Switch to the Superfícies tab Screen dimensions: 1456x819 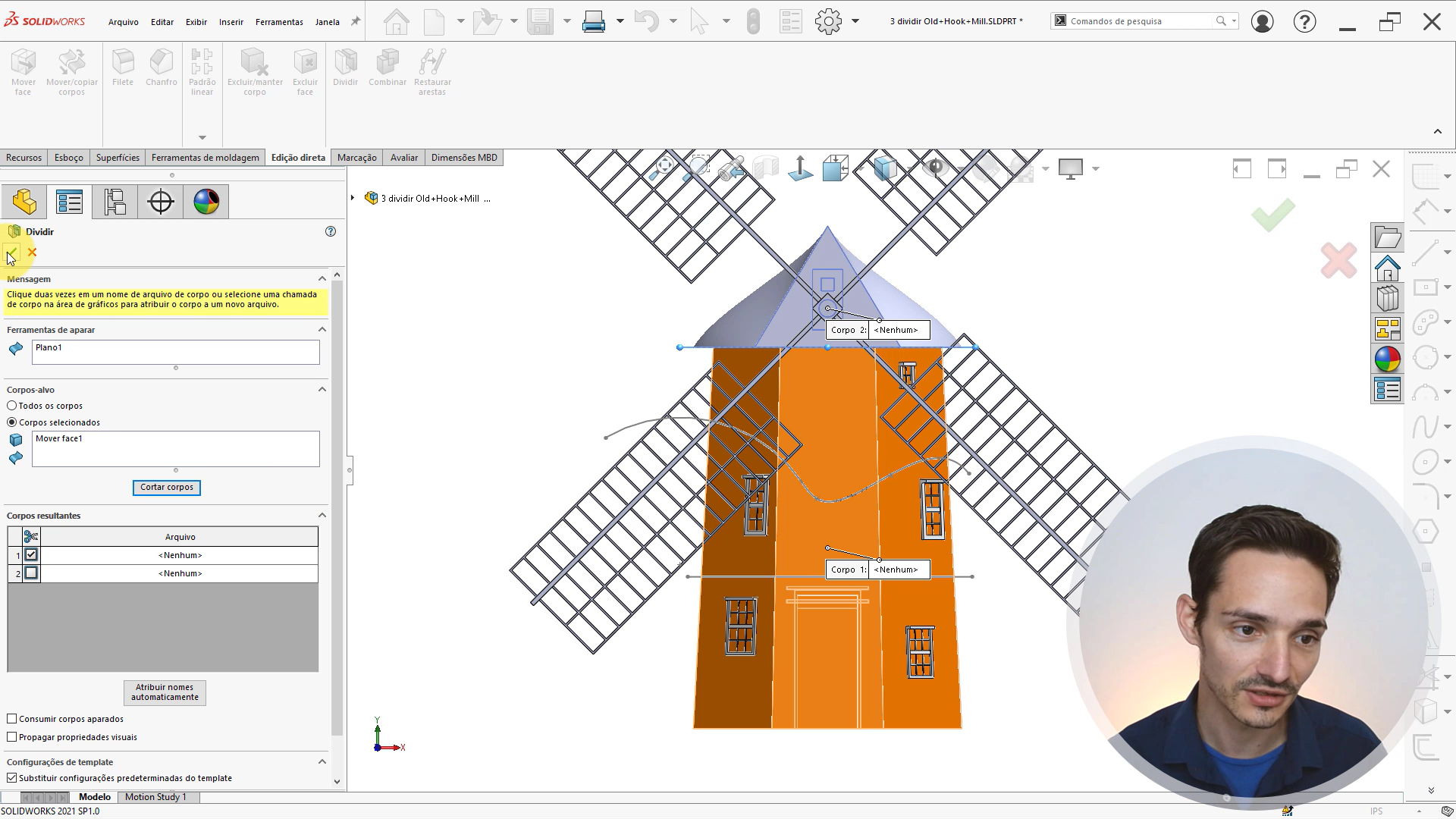click(x=118, y=158)
